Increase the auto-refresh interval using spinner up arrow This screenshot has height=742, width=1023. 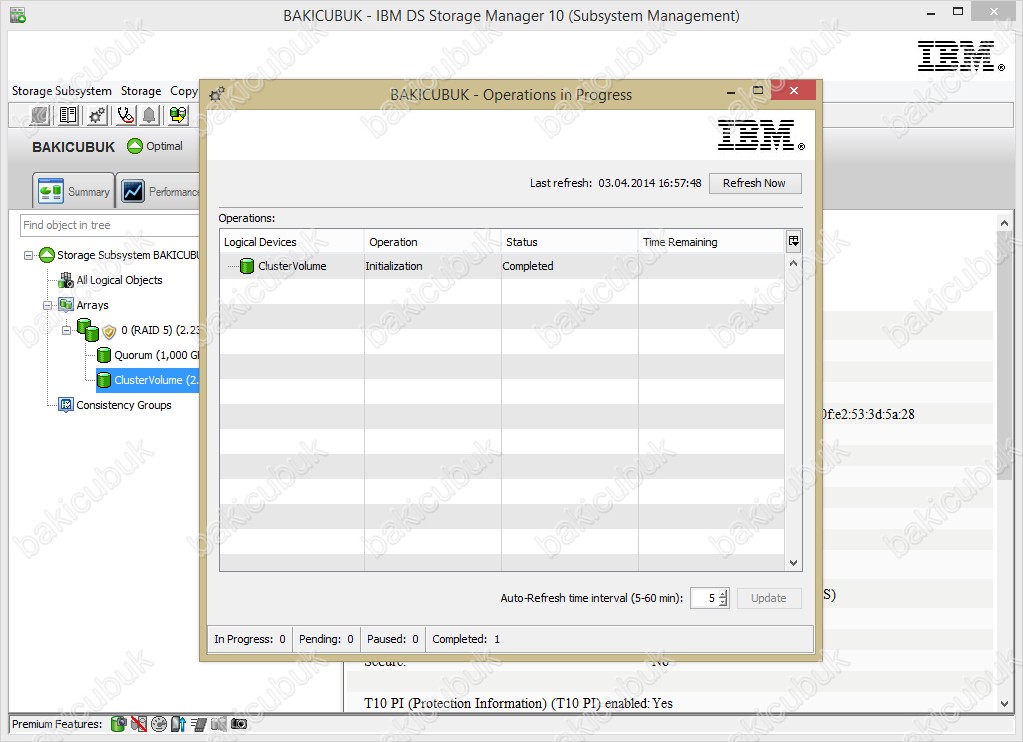pos(724,593)
